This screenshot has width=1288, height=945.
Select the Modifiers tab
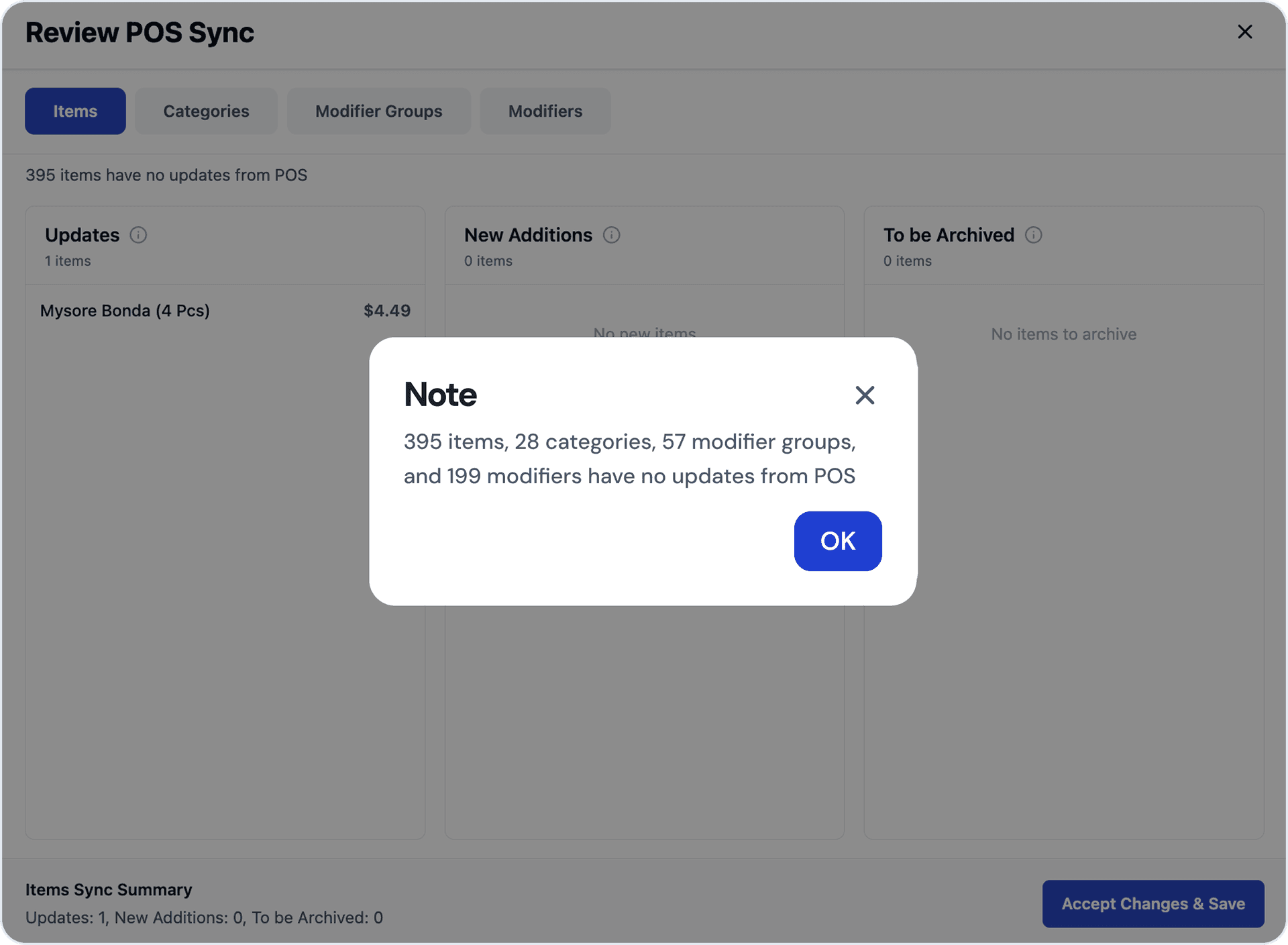click(545, 111)
